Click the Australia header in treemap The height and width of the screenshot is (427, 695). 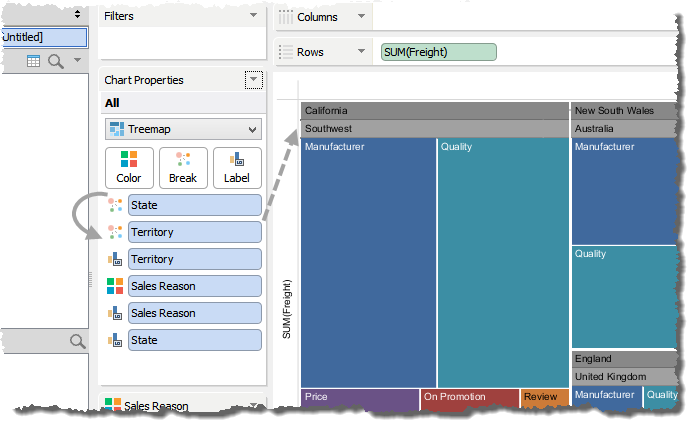pyautogui.click(x=625, y=129)
